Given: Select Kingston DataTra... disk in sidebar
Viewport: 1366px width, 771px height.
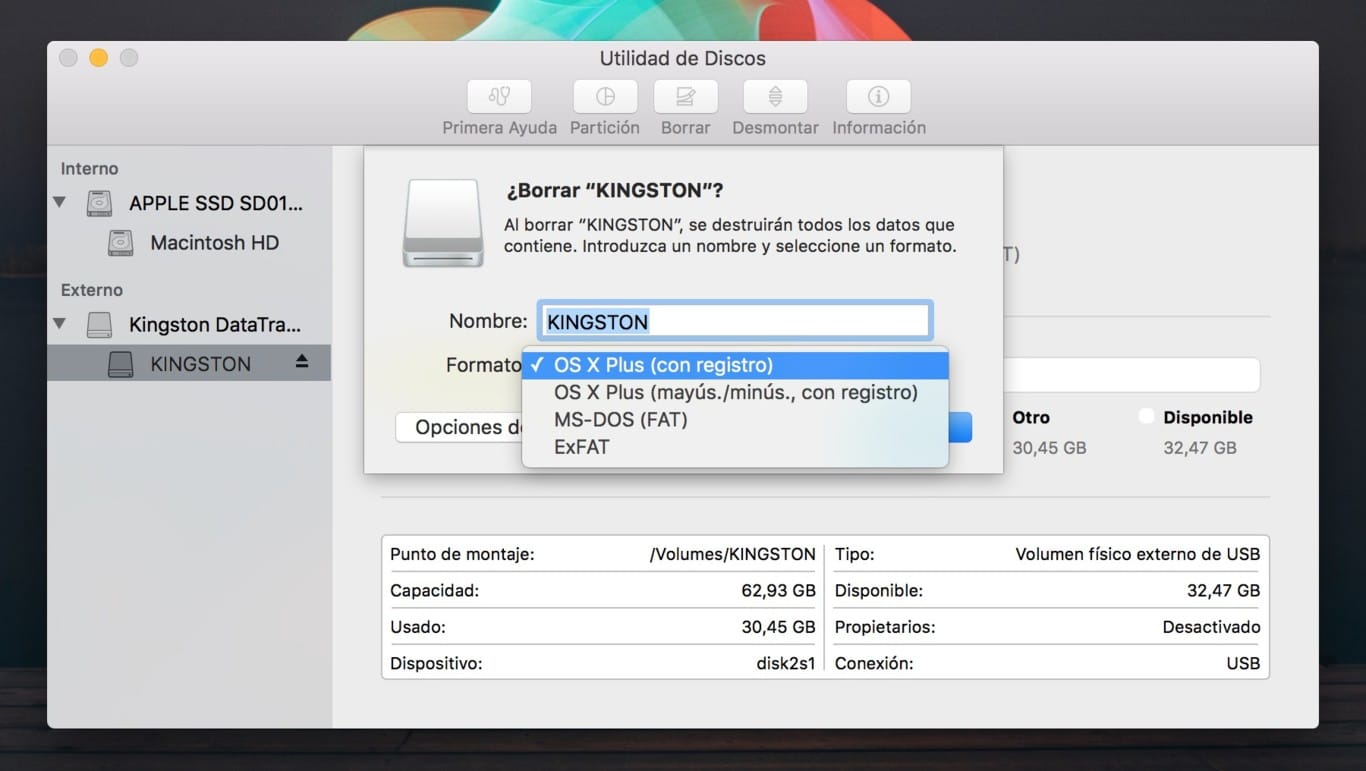Looking at the screenshot, I should 215,325.
